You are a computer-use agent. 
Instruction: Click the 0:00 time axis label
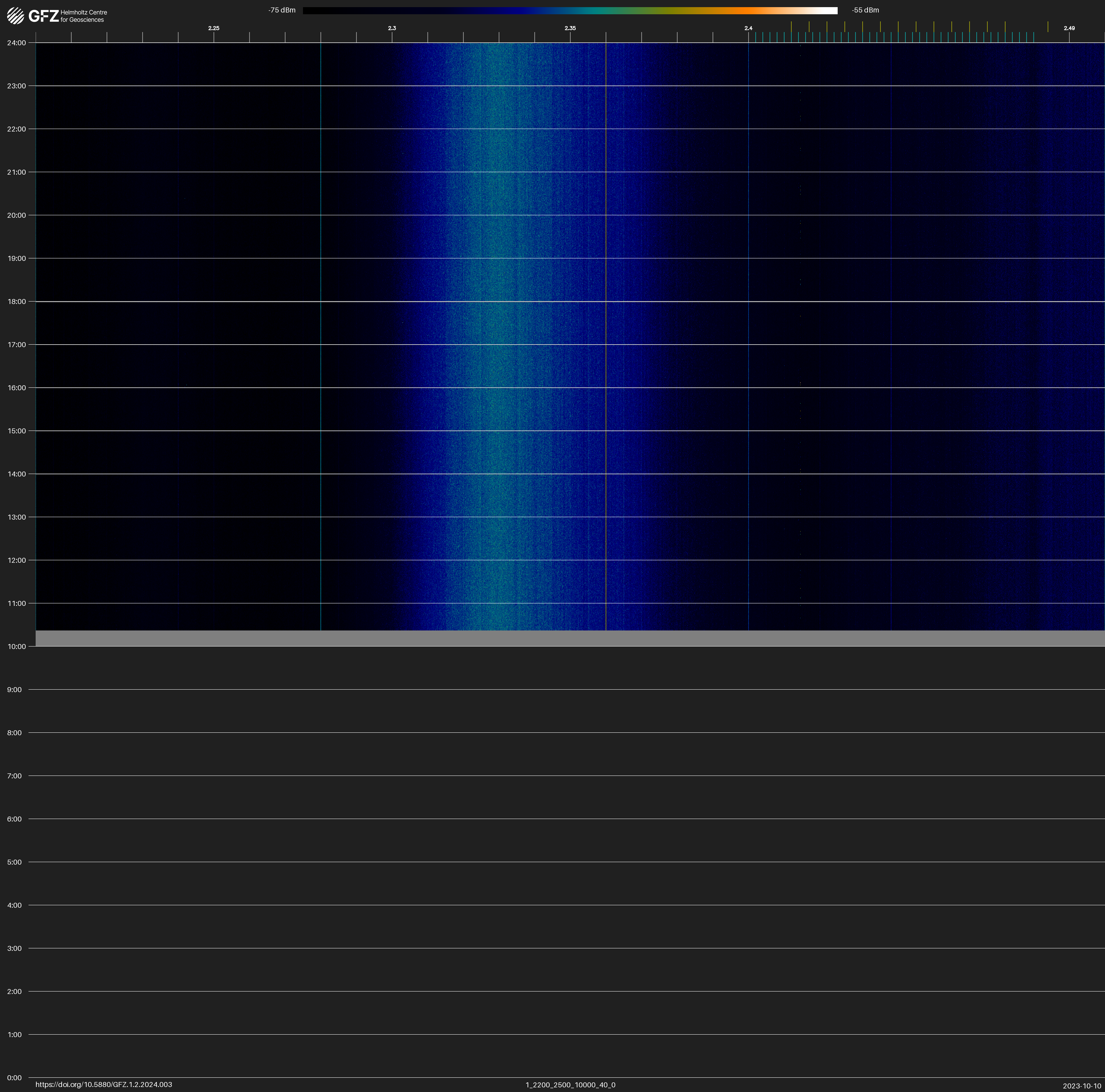click(14, 1078)
